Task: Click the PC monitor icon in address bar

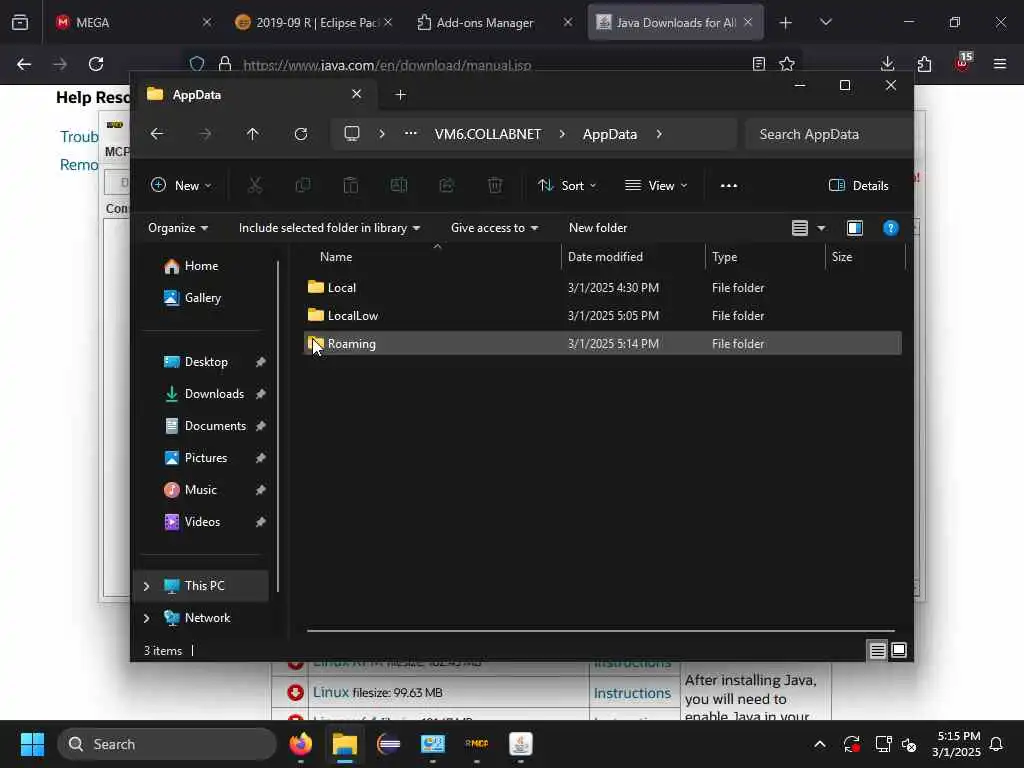Action: coord(352,134)
